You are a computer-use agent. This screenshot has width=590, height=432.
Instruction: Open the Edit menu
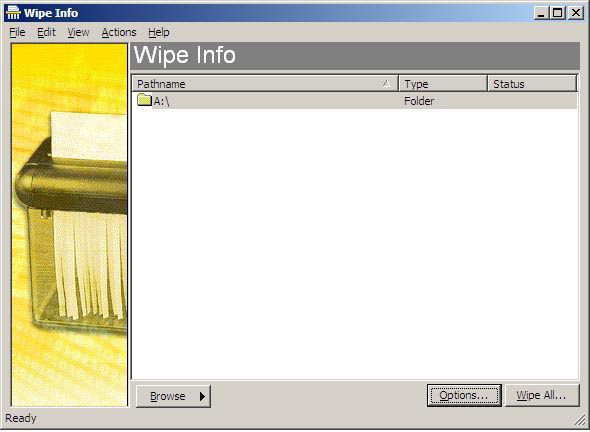[46, 32]
